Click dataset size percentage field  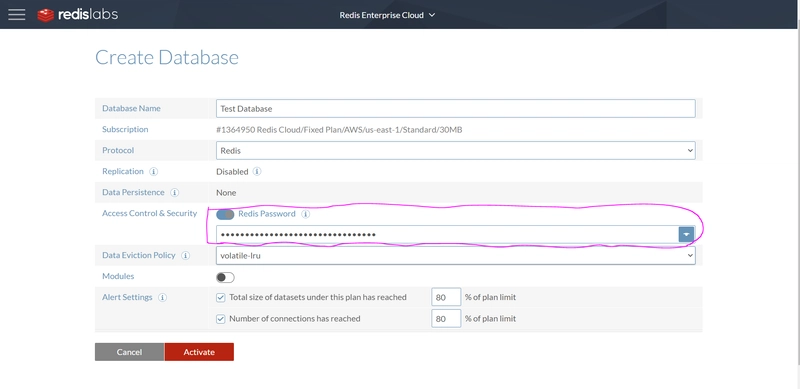point(446,297)
